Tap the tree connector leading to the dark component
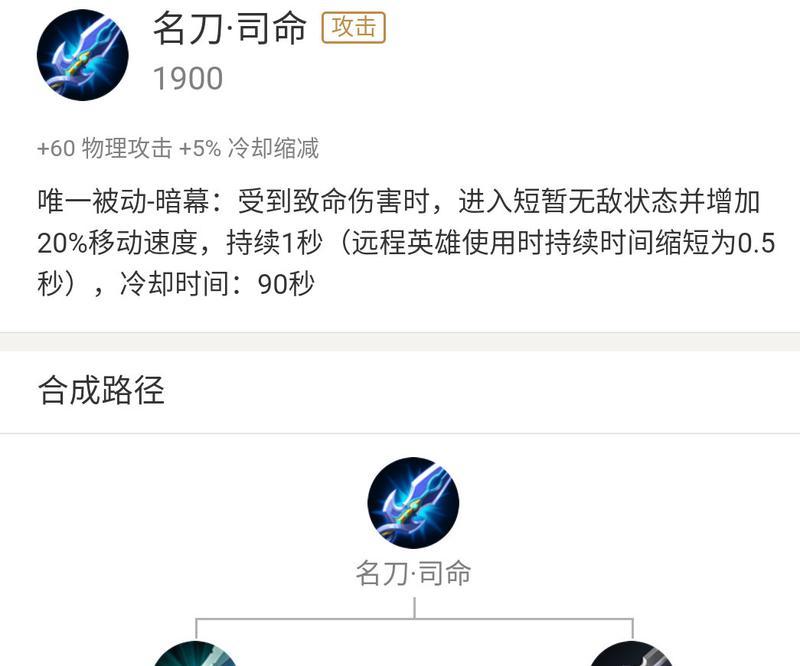This screenshot has width=800, height=666. 524,619
